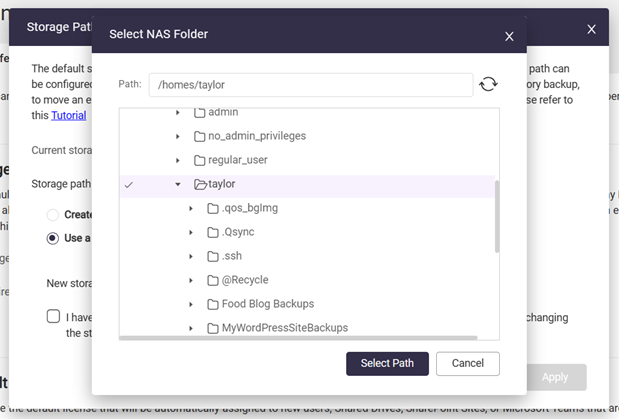Click the Path input field
619x419 pixels.
[x=310, y=85]
